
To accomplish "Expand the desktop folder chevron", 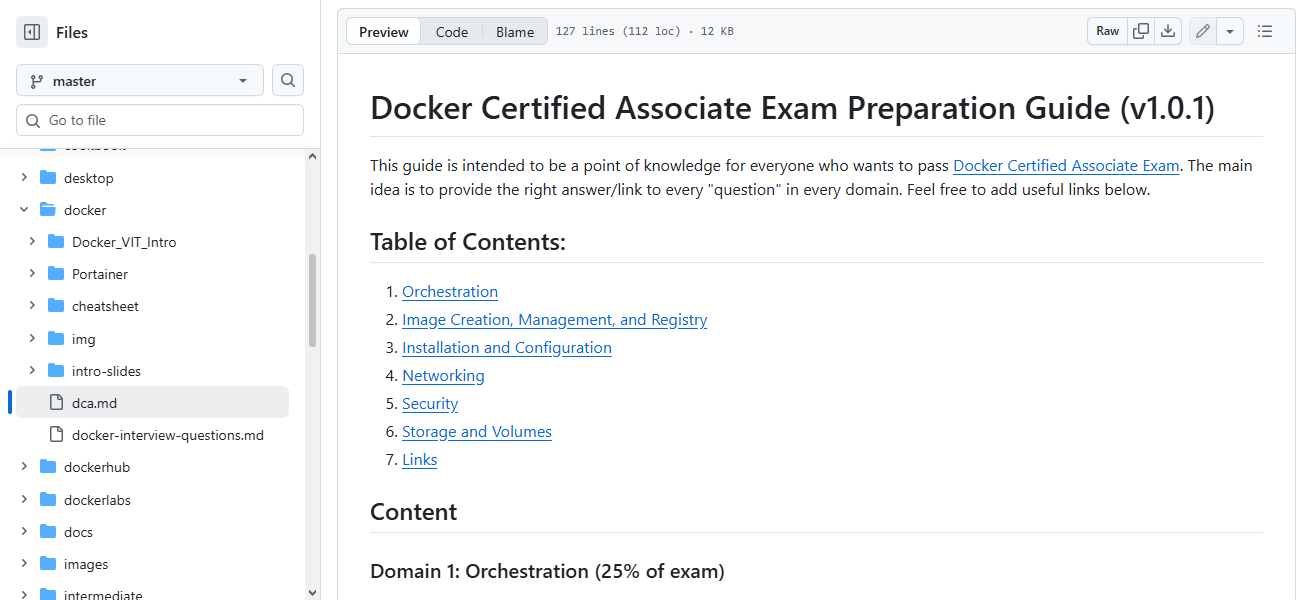I will (24, 178).
